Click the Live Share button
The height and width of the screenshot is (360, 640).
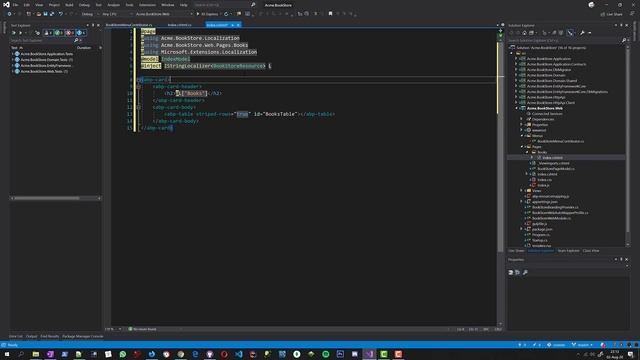point(611,14)
